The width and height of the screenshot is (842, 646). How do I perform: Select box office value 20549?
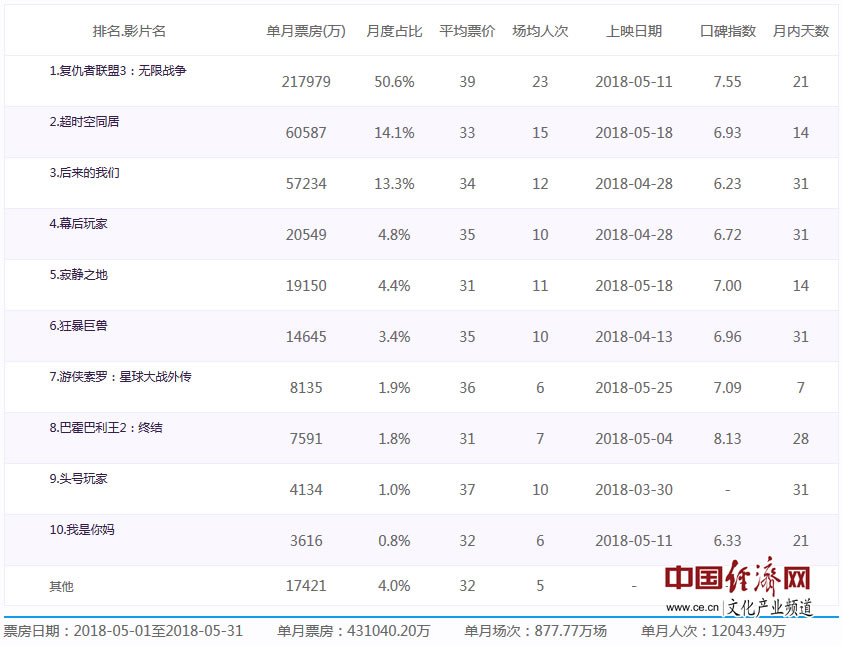point(306,235)
